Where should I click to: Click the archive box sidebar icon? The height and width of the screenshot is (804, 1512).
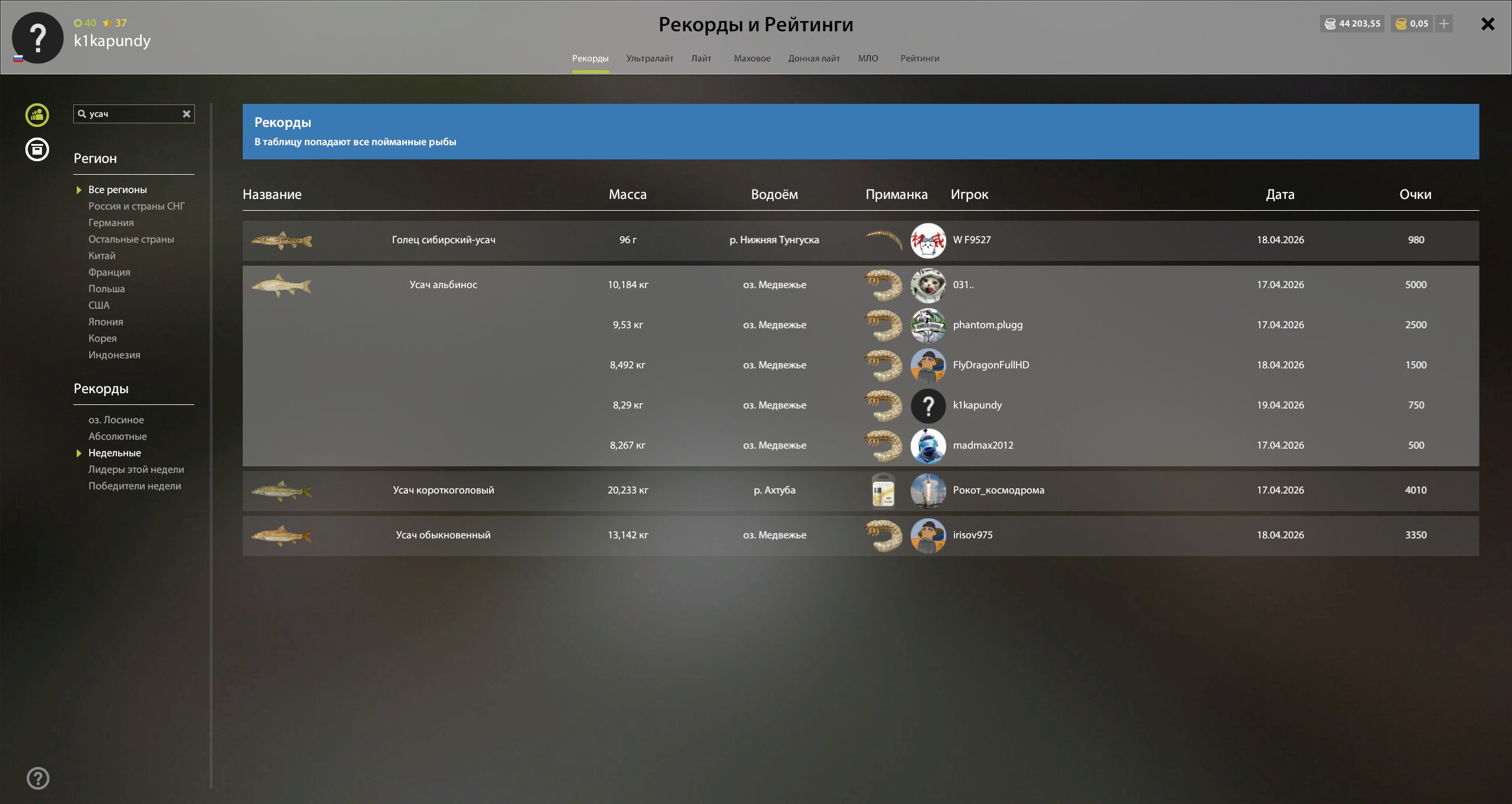[37, 149]
